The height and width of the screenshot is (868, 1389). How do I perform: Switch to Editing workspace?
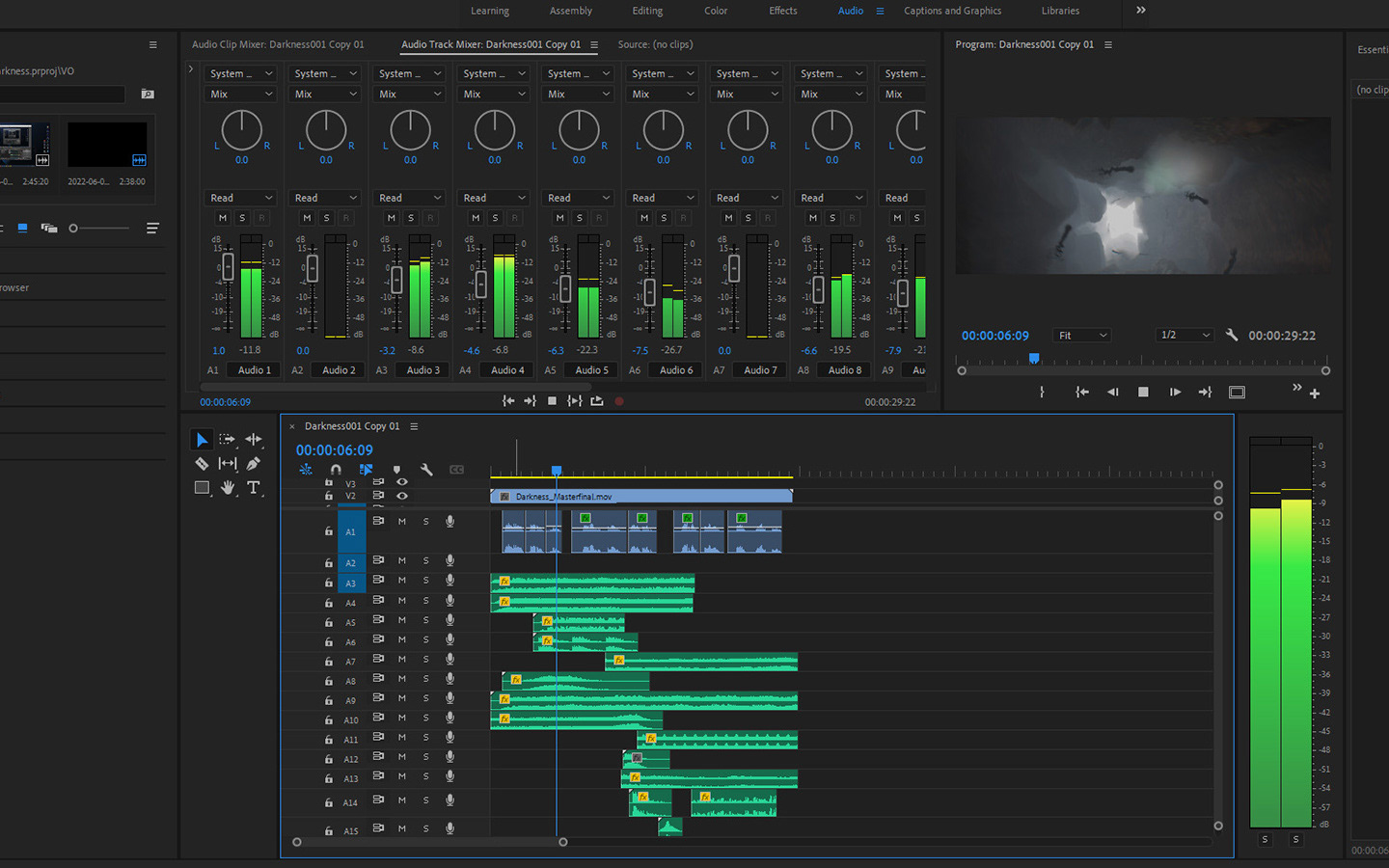[647, 11]
